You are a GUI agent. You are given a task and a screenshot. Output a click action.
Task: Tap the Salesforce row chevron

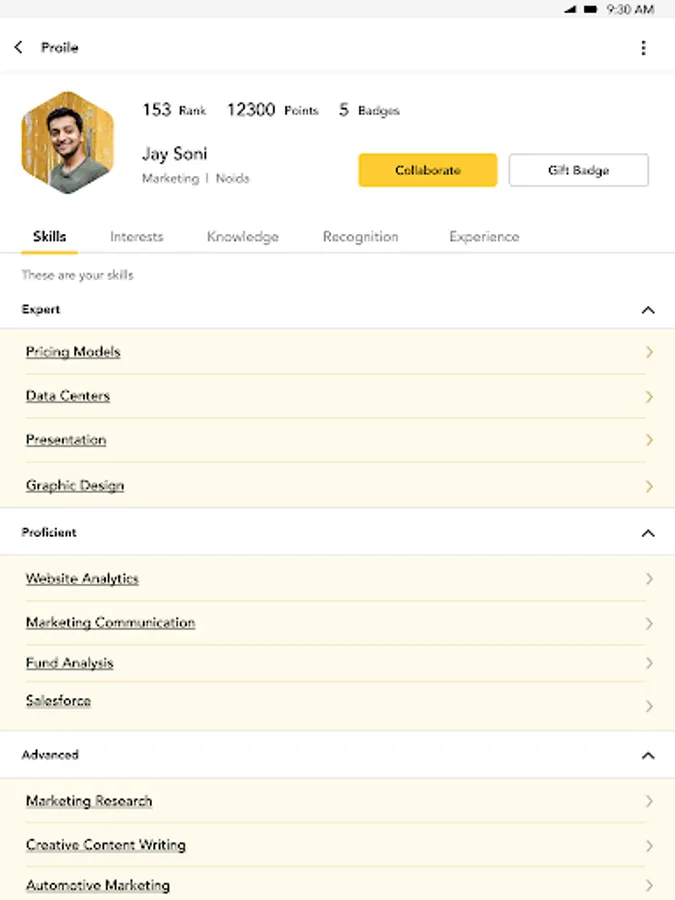point(649,706)
